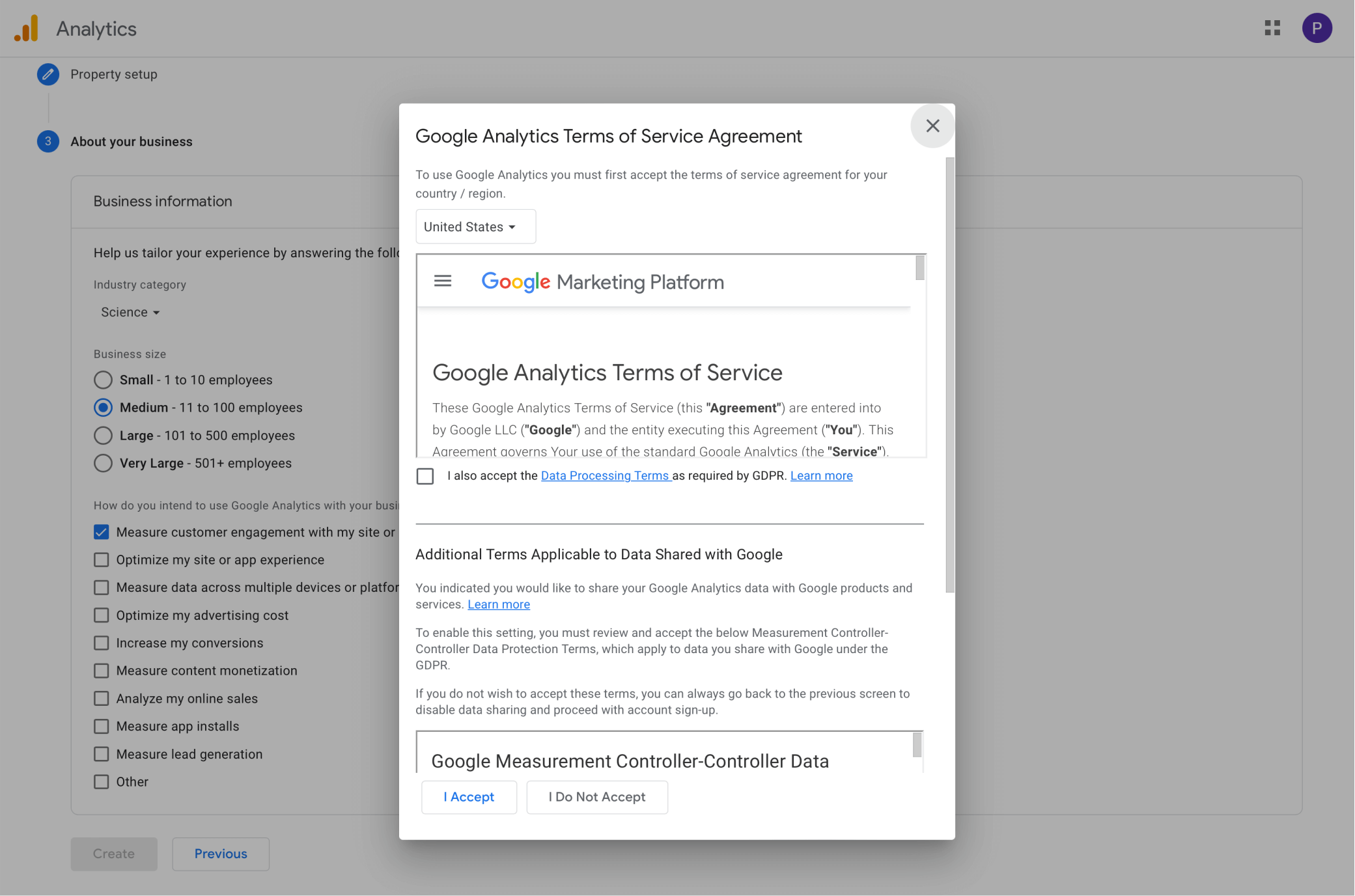Click the Business information panel heading
The height and width of the screenshot is (896, 1355).
click(x=163, y=201)
